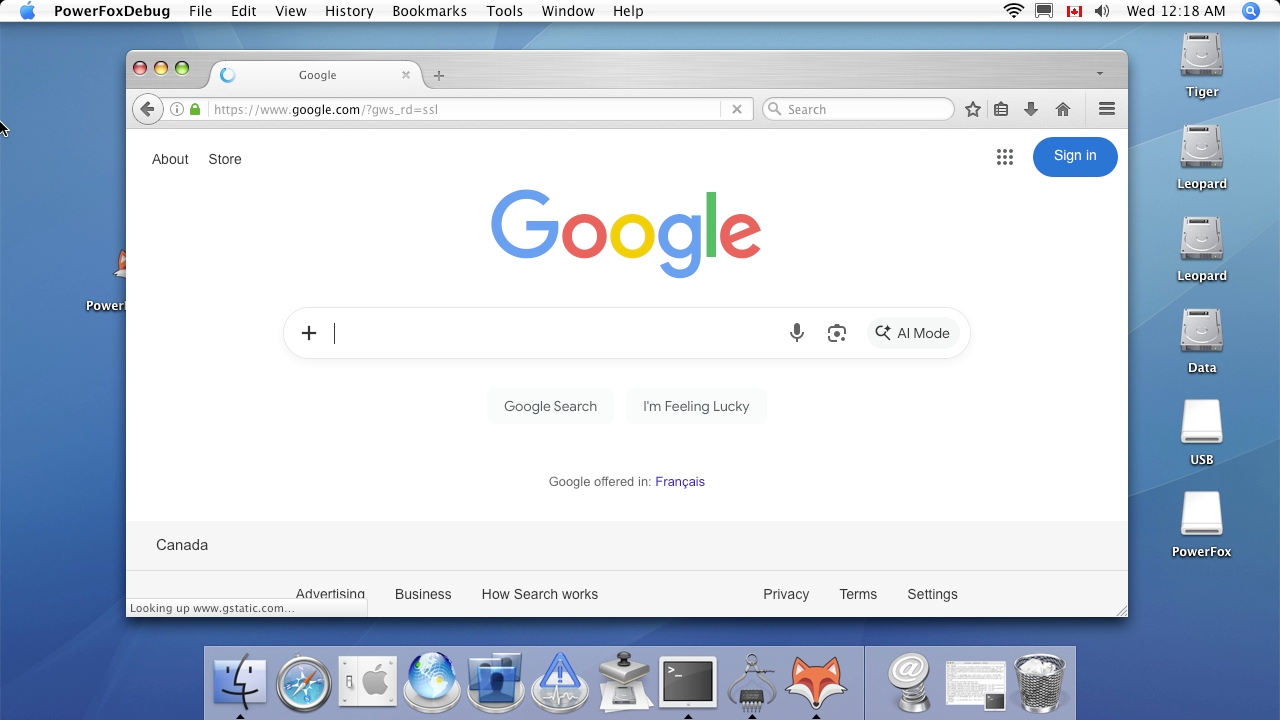Open the Apple menu
This screenshot has width=1280, height=720.
coord(27,11)
